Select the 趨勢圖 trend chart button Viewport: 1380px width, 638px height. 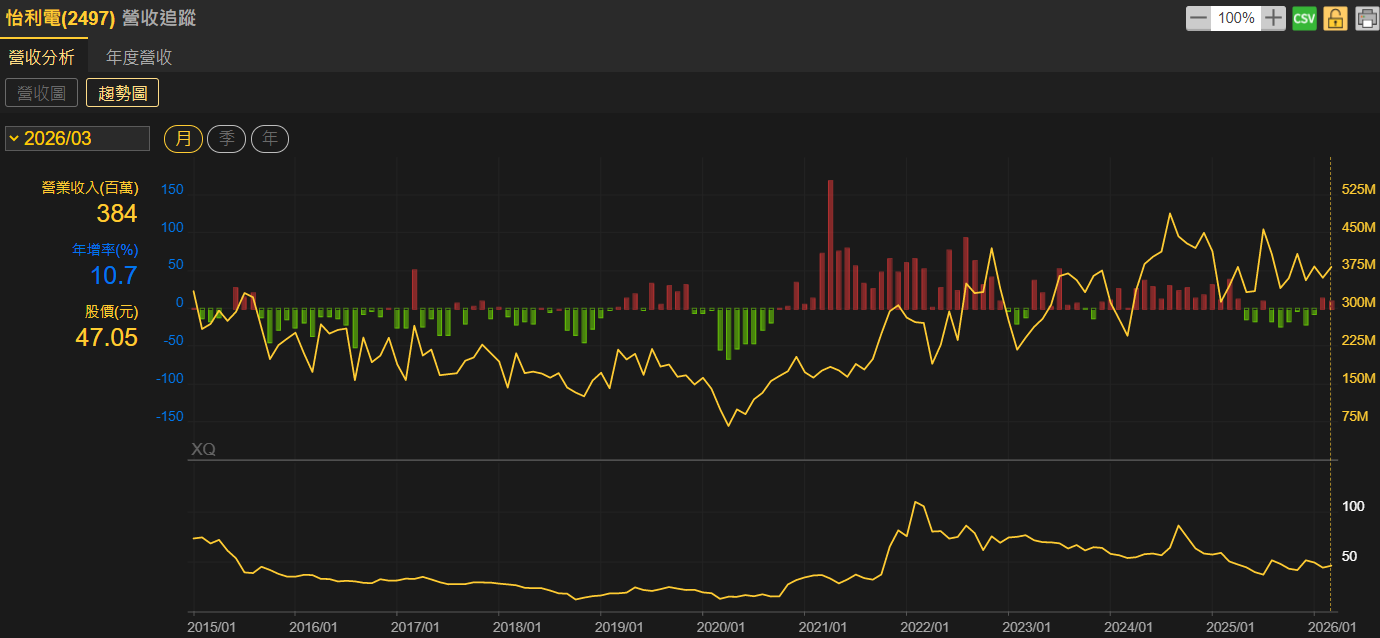(x=122, y=93)
